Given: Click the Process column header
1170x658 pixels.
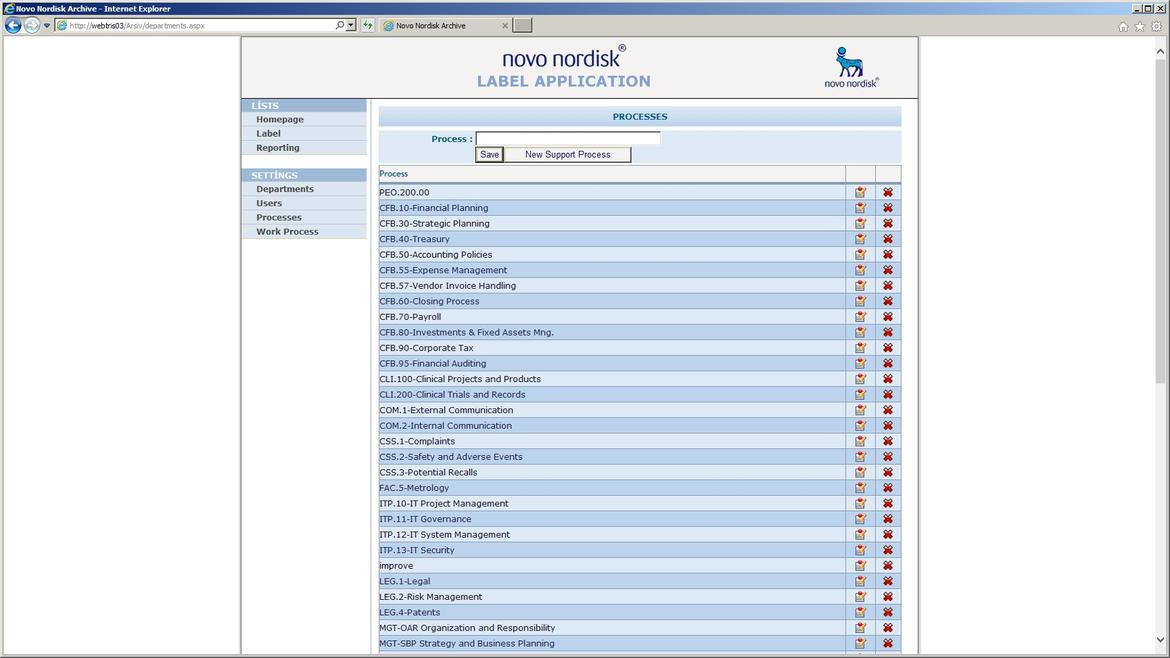Looking at the screenshot, I should pyautogui.click(x=393, y=174).
